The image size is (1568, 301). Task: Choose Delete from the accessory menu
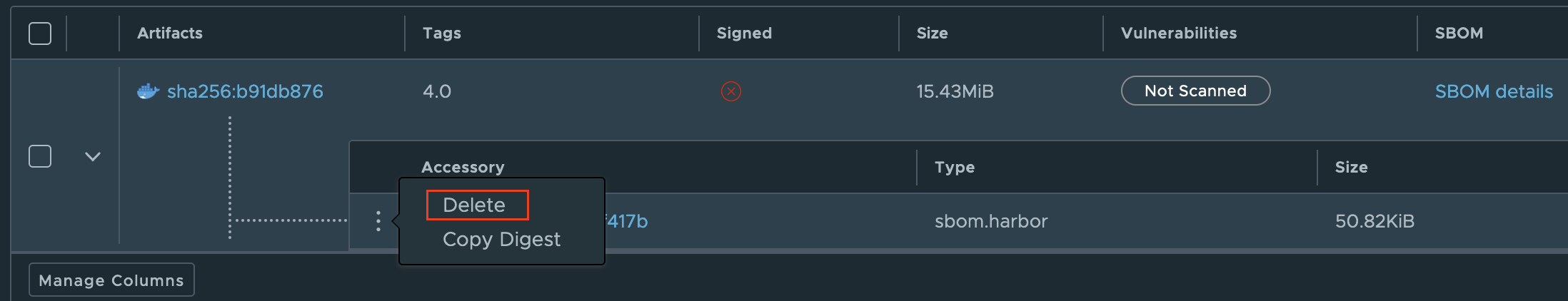click(x=475, y=205)
